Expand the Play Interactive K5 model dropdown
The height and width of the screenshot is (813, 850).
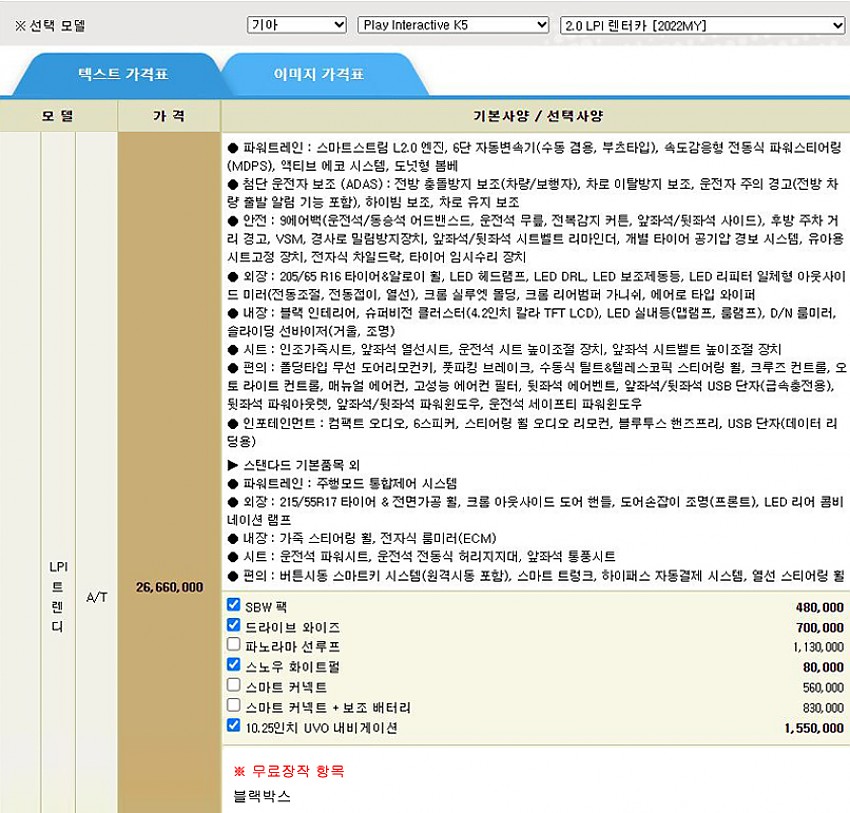coord(453,25)
